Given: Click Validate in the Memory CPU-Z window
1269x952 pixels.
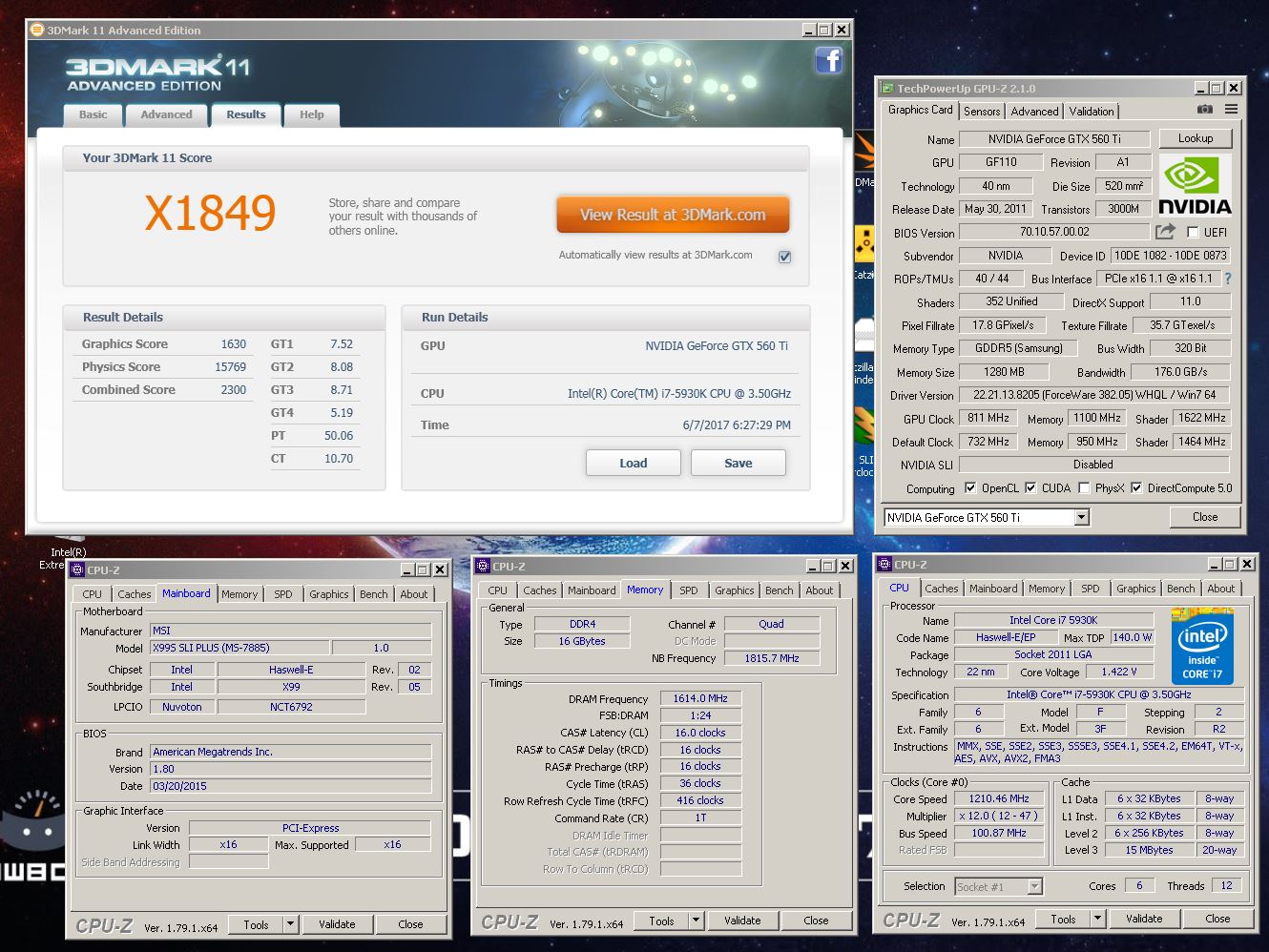Looking at the screenshot, I should (741, 921).
